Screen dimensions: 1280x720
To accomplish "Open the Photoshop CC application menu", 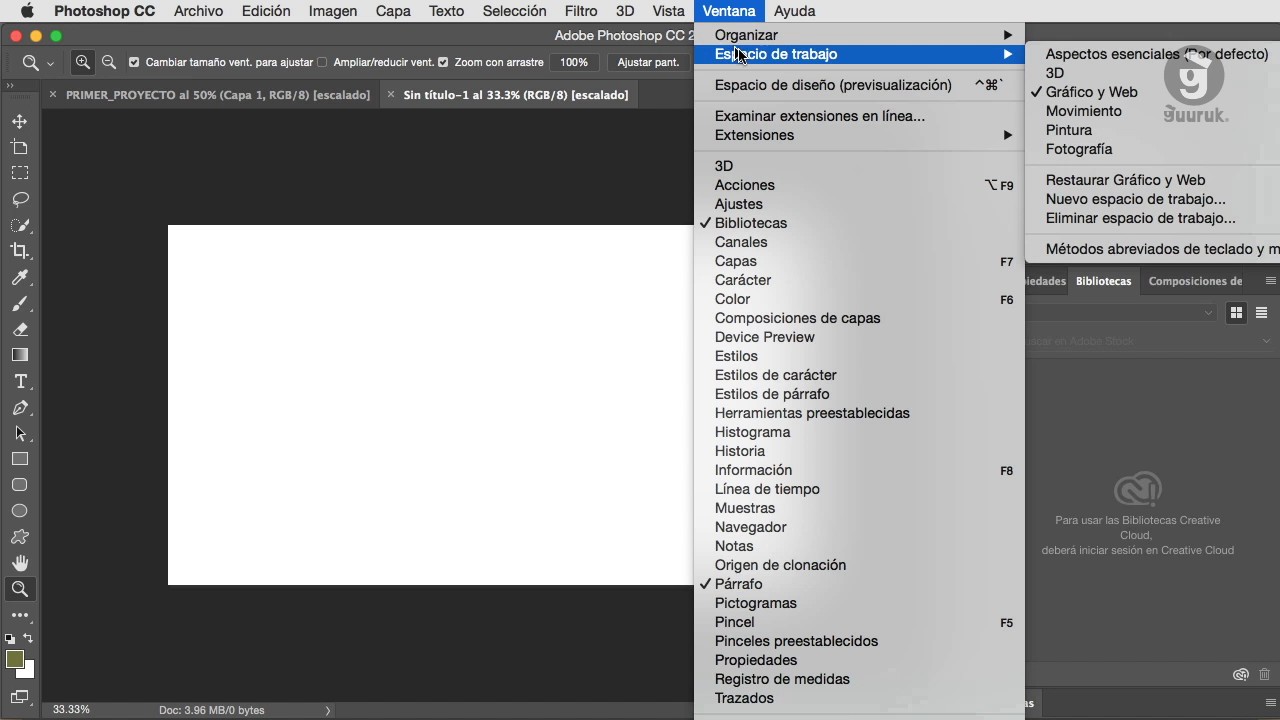I will click(104, 11).
